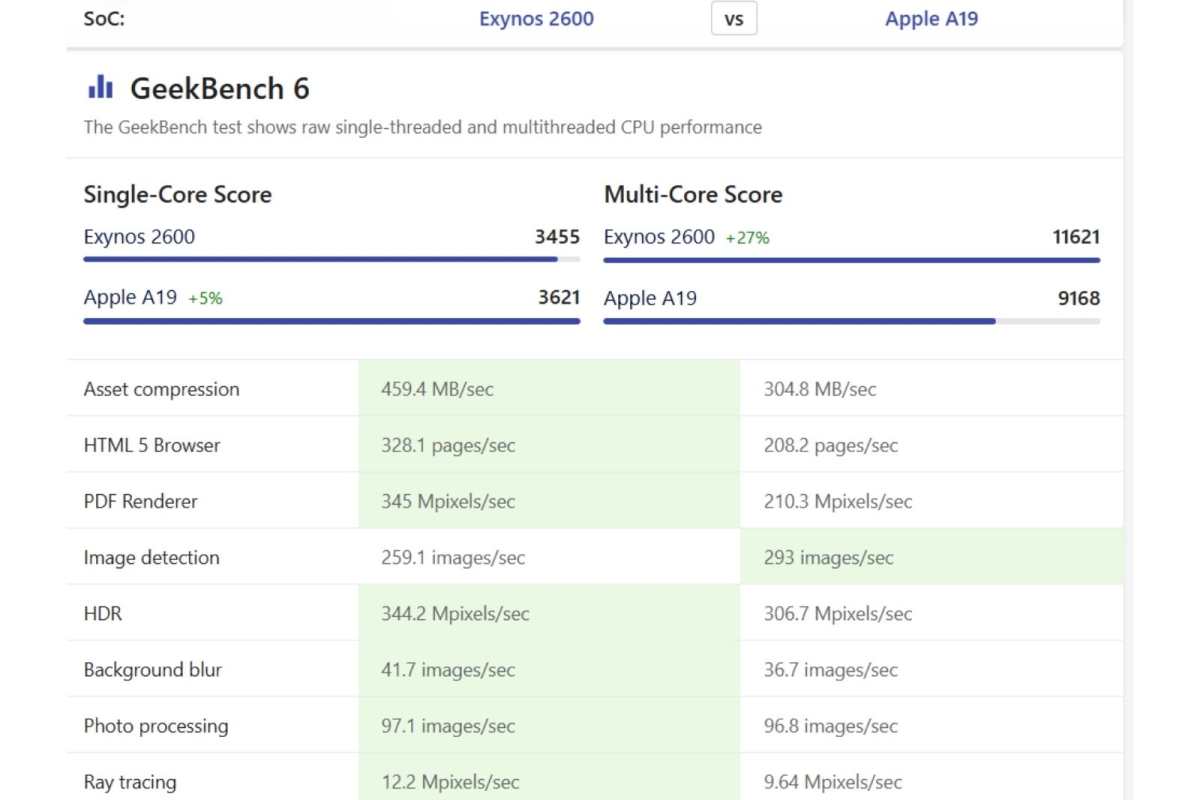Screen dimensions: 1200x800
Task: Click the GeekBench 6 bar chart icon
Action: [100, 88]
